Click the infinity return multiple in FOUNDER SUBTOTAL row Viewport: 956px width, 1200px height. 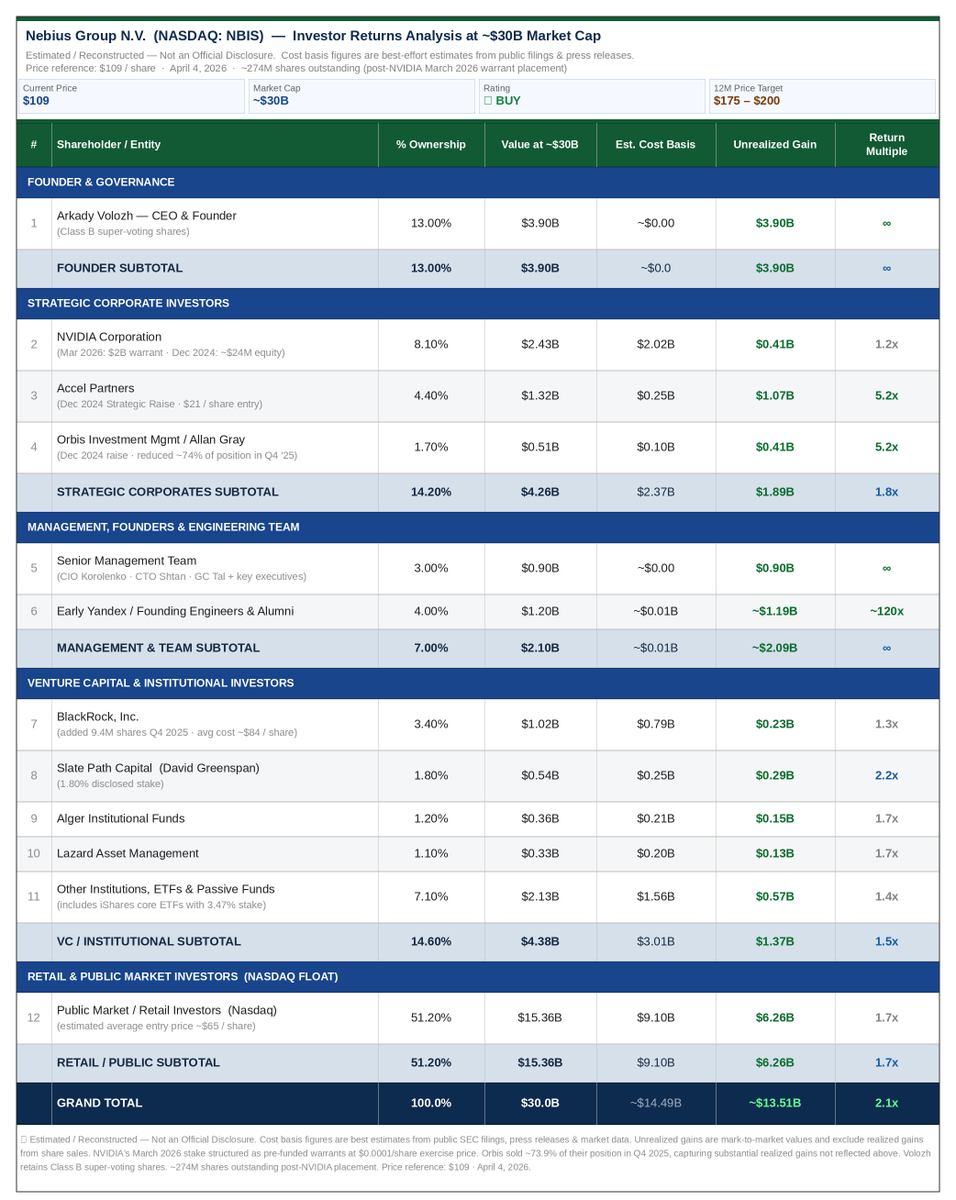pyautogui.click(x=887, y=268)
